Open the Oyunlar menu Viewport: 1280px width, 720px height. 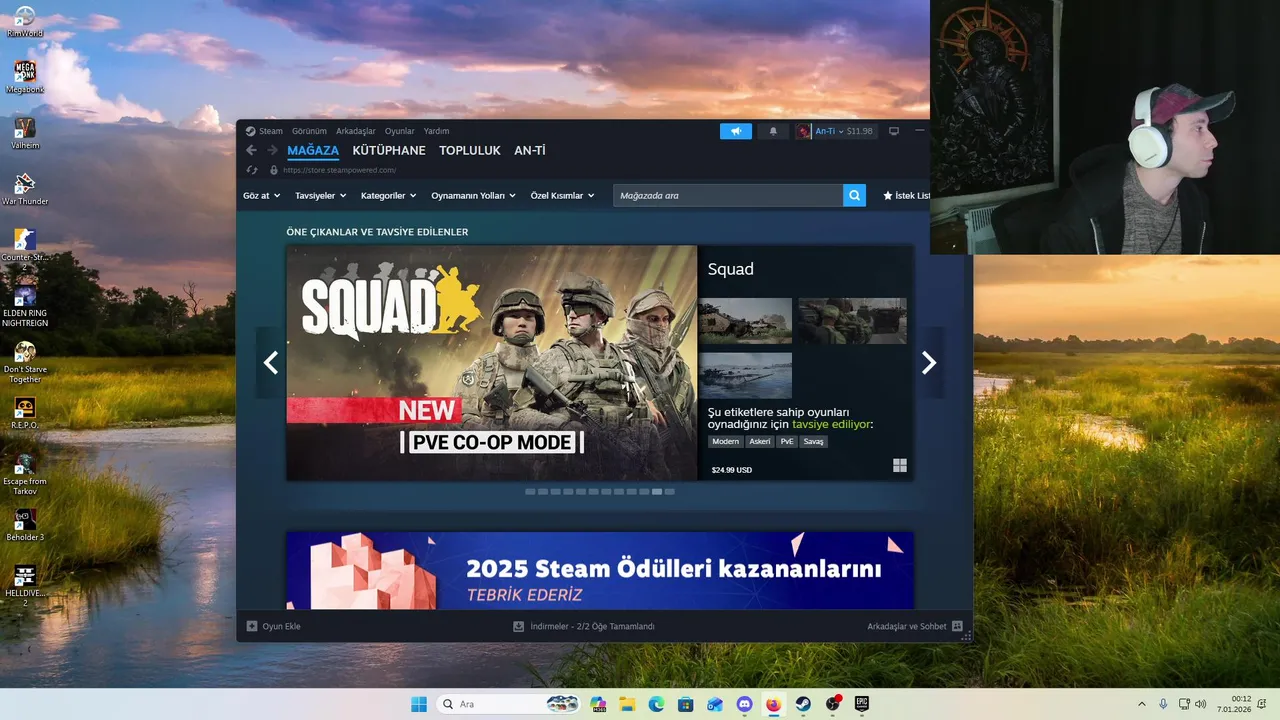pos(400,131)
